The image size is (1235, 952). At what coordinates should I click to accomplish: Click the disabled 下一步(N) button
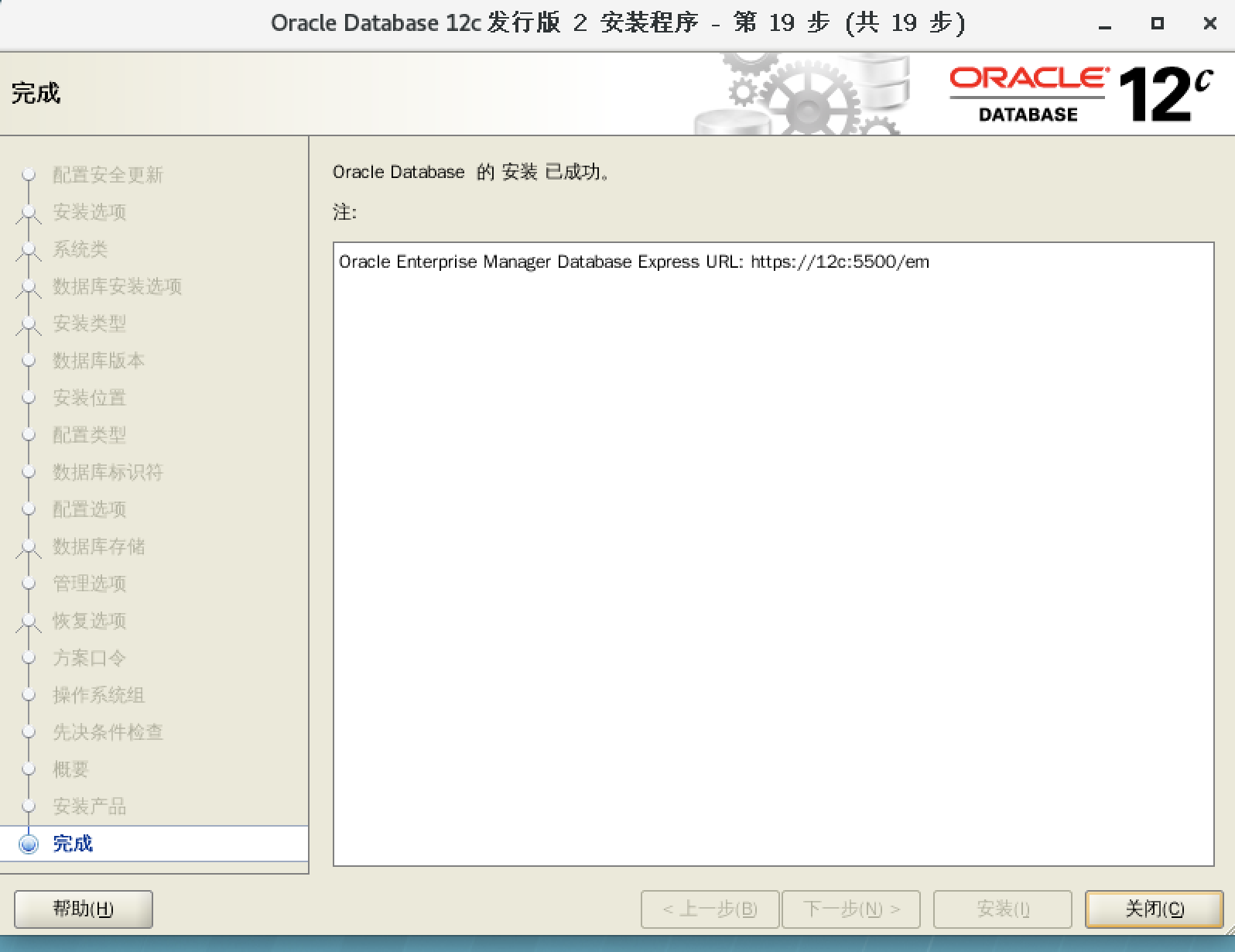851,909
